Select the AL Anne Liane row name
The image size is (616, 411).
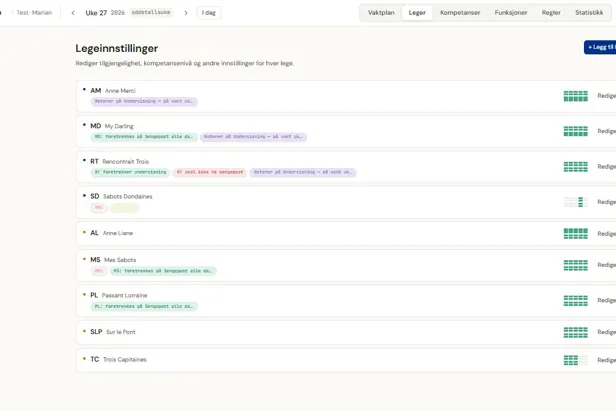pyautogui.click(x=112, y=233)
